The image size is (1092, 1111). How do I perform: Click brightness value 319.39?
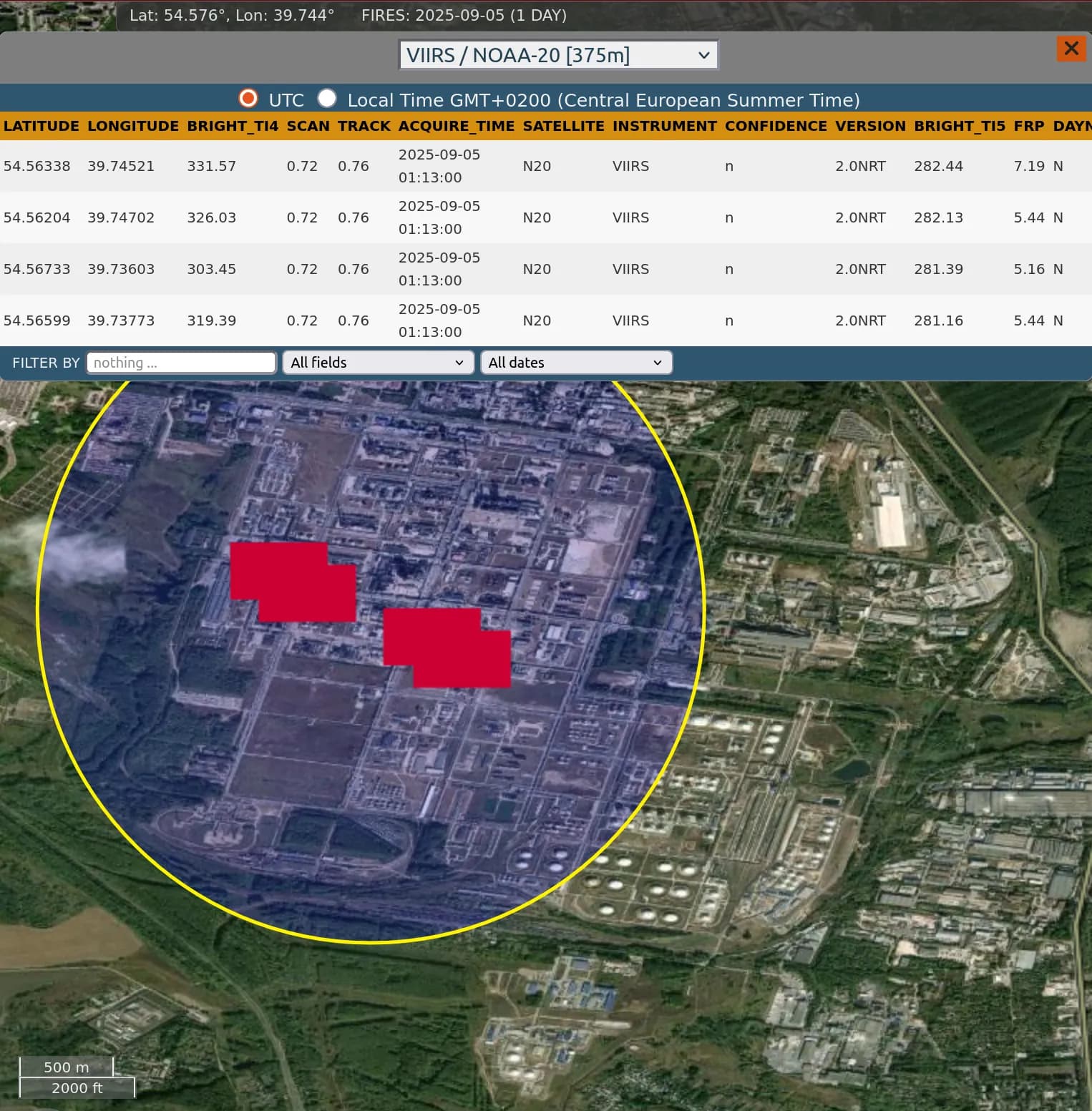tap(212, 320)
